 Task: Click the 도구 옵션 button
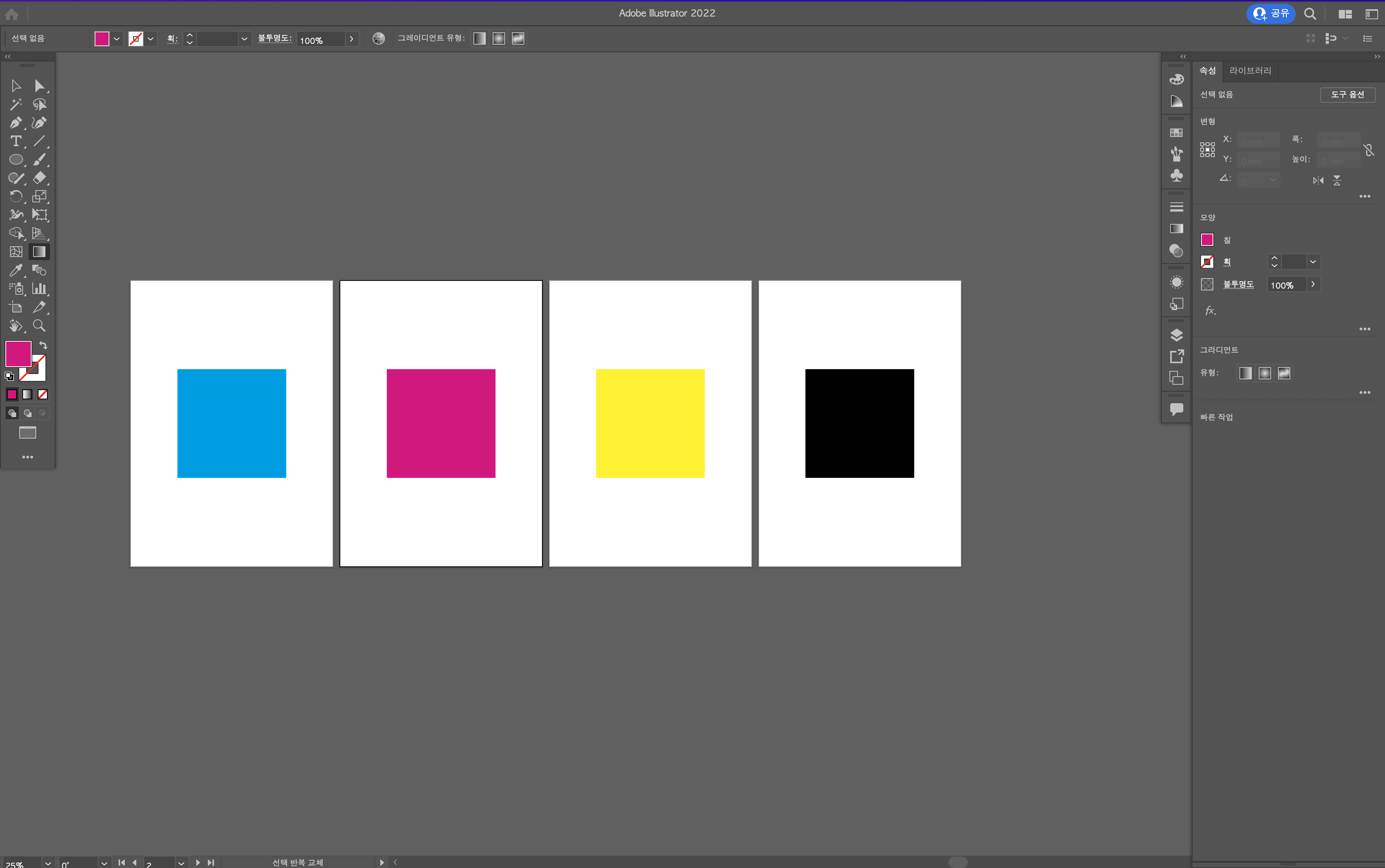pyautogui.click(x=1347, y=95)
